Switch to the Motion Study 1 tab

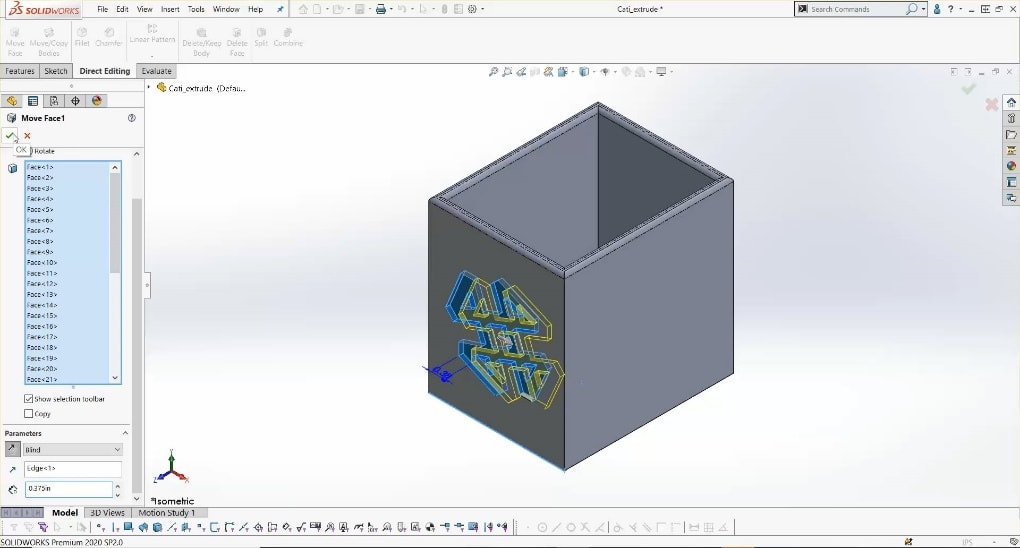(x=166, y=513)
